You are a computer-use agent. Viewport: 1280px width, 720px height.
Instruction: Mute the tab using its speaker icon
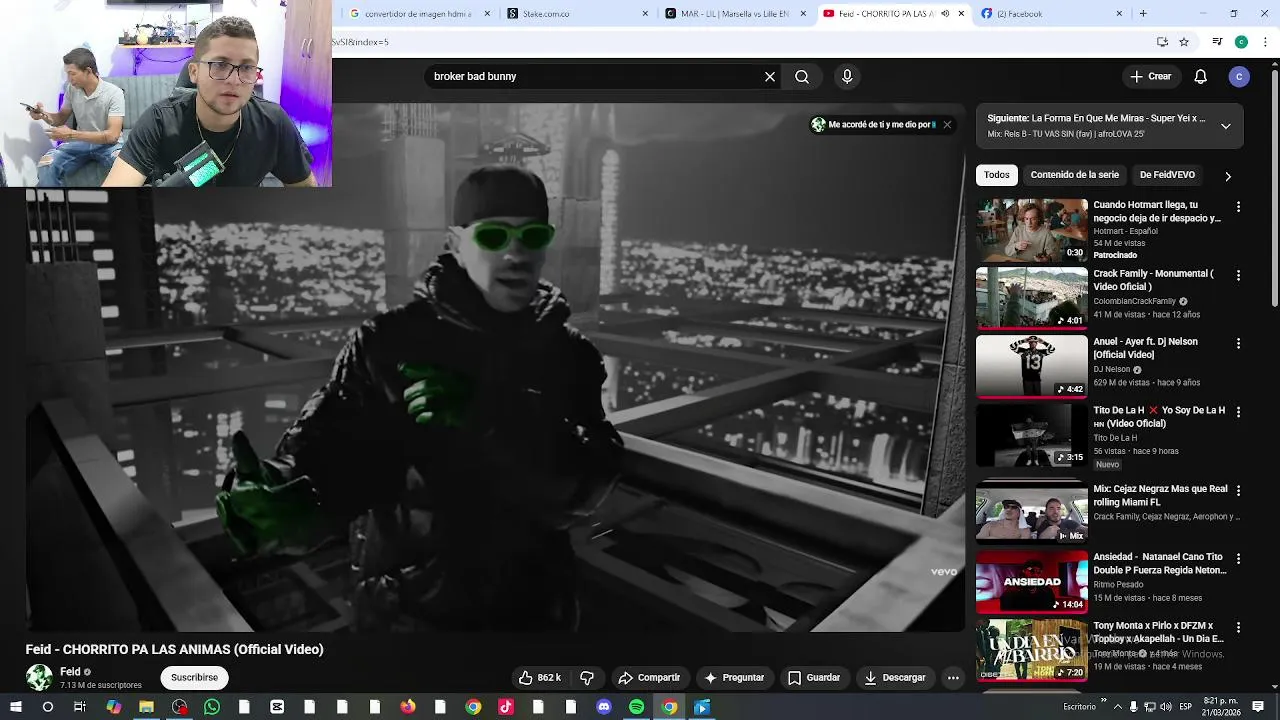click(945, 14)
